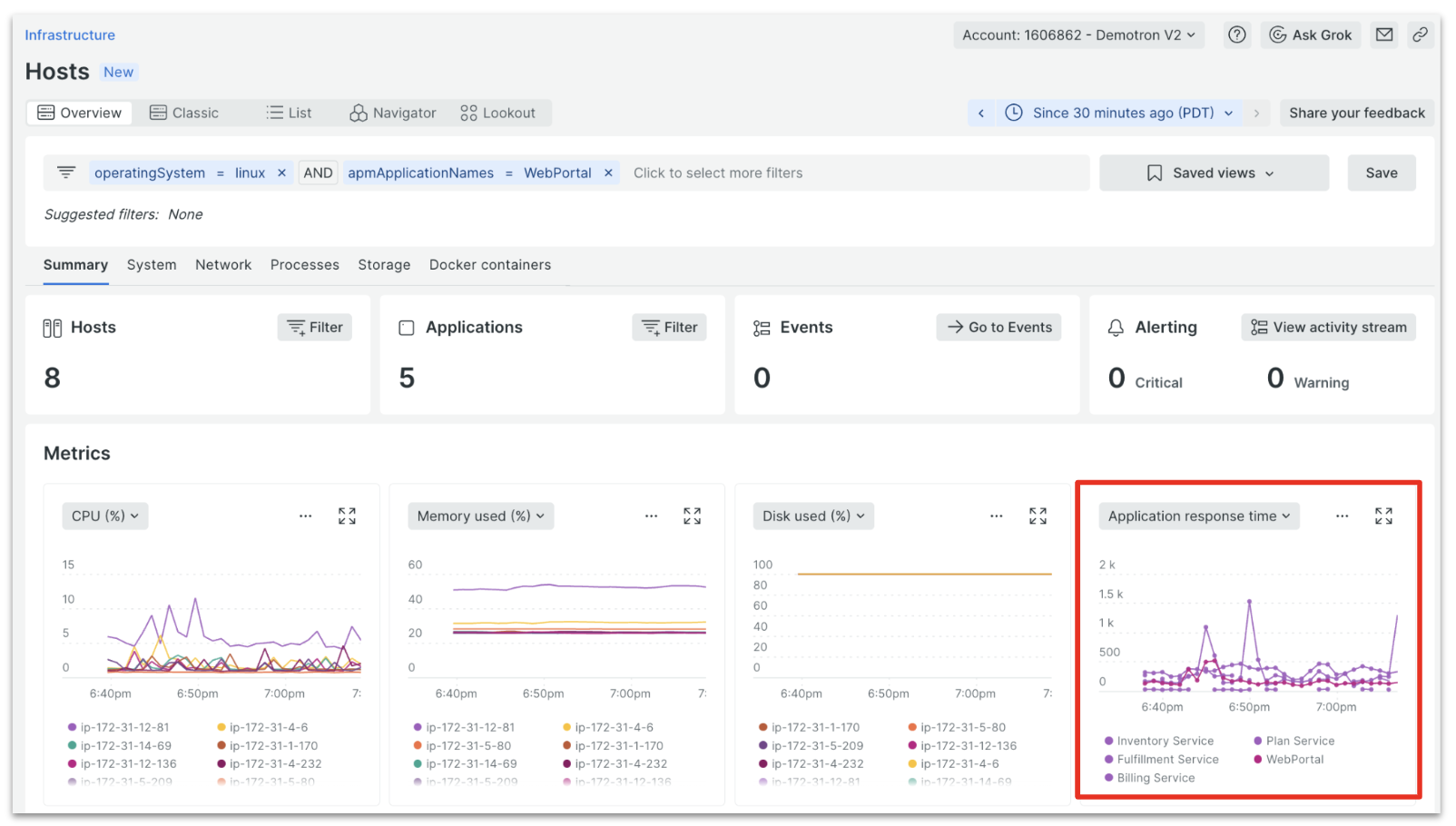The image size is (1456, 826).
Task: Expand the CPU chart to fullscreen
Action: coord(347,516)
